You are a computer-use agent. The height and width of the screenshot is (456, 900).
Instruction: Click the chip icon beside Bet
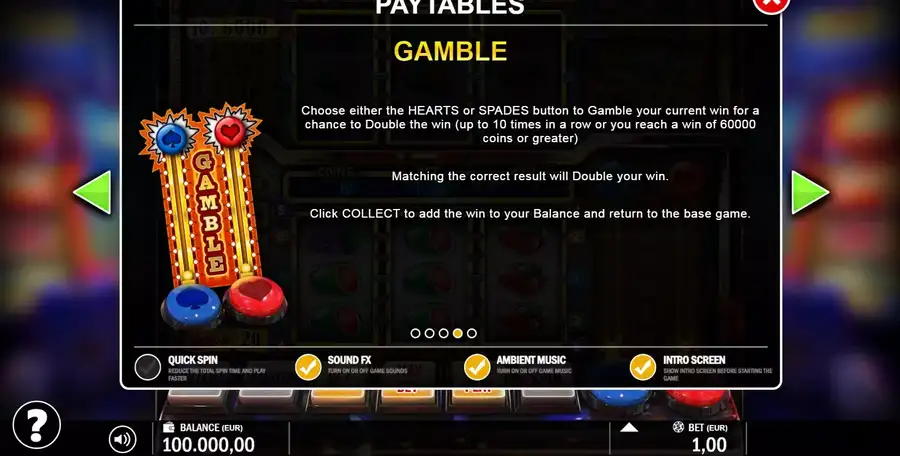(x=678, y=427)
